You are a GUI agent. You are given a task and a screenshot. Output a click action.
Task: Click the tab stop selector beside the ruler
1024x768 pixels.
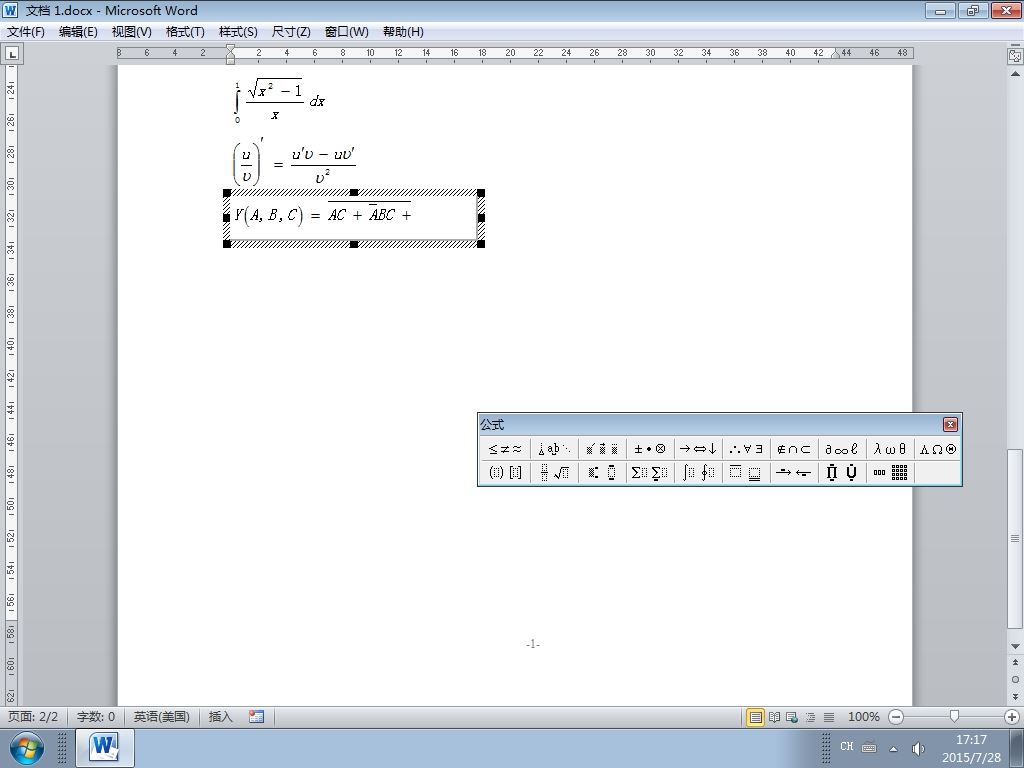coord(12,54)
